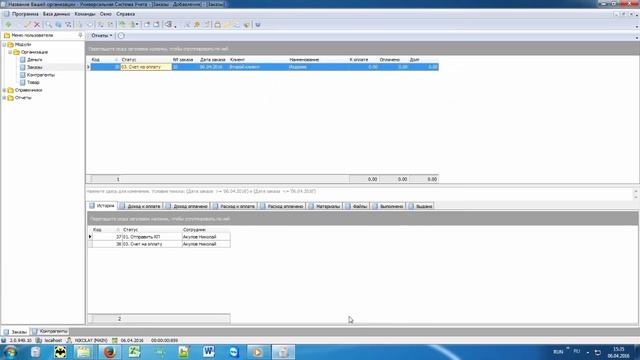Open the Справка menu
The width and height of the screenshot is (640, 360).
(125, 14)
